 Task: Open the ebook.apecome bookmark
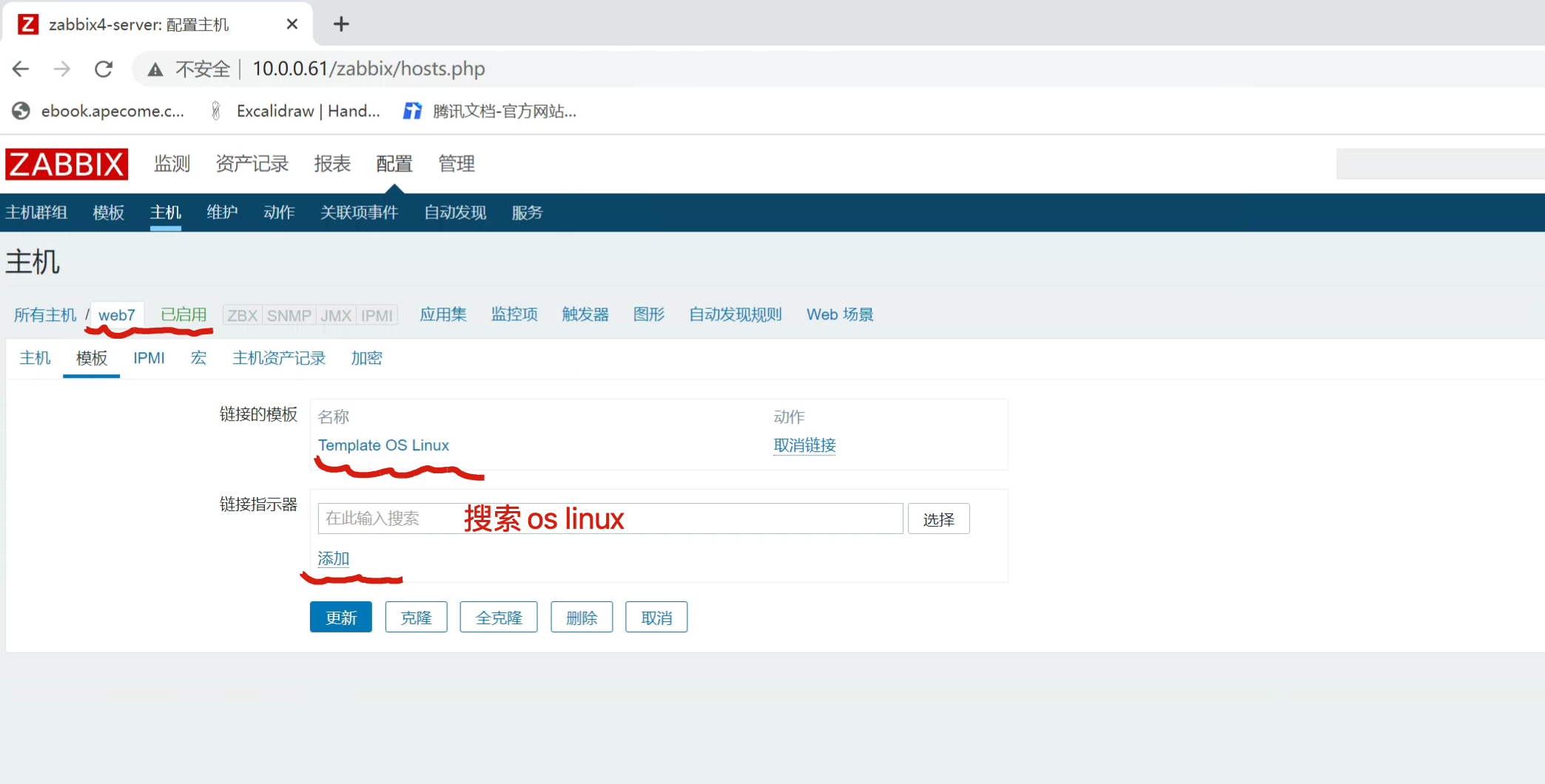(x=98, y=111)
